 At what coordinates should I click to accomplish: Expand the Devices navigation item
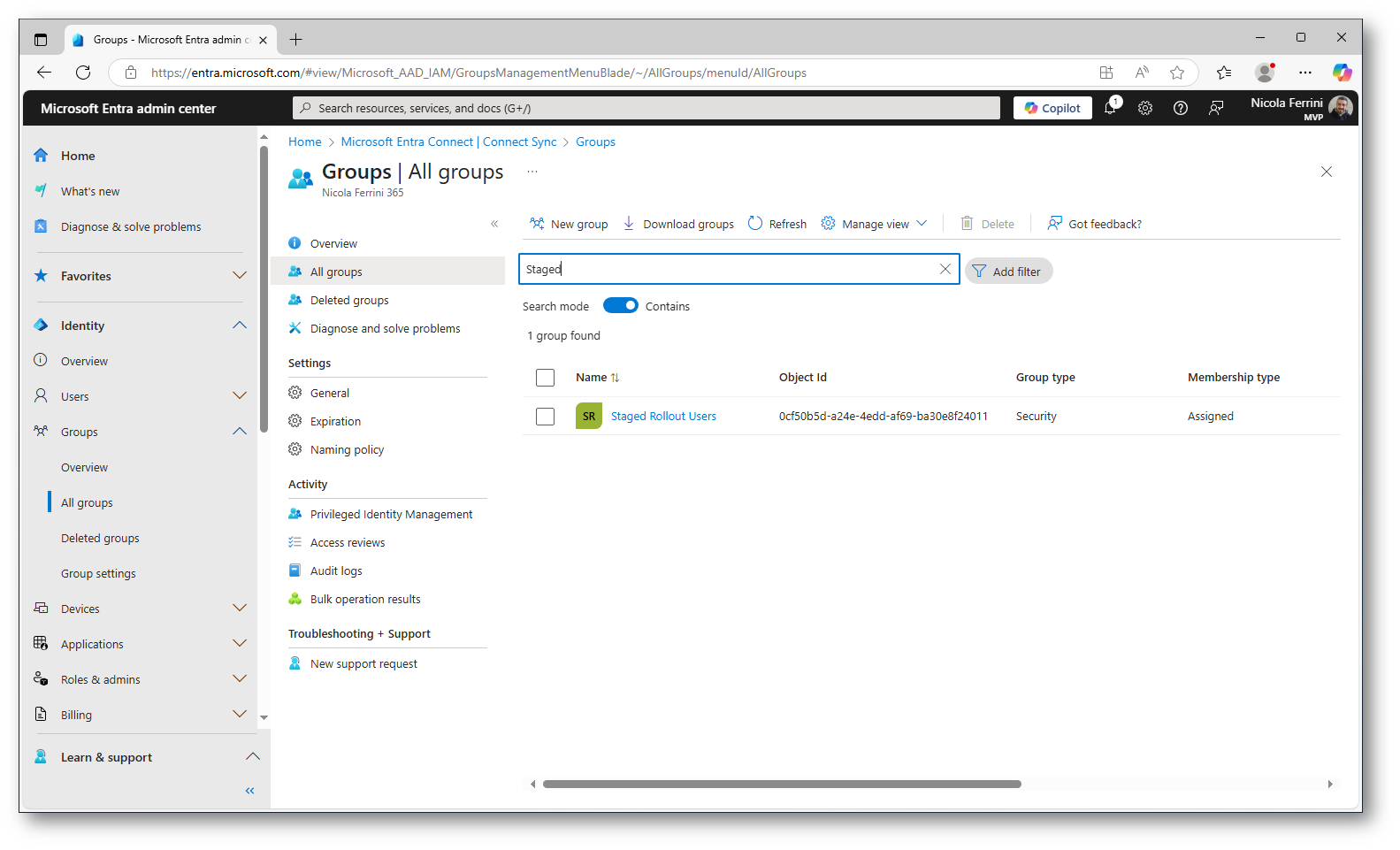[x=240, y=609]
